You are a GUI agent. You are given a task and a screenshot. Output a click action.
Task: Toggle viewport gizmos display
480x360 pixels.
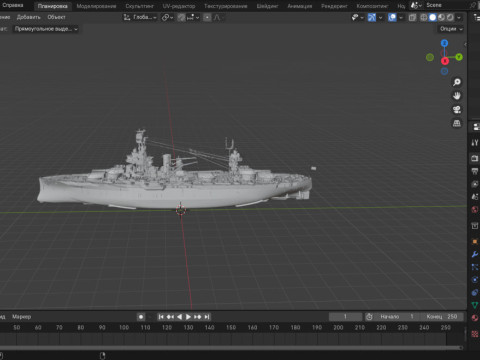[372, 17]
